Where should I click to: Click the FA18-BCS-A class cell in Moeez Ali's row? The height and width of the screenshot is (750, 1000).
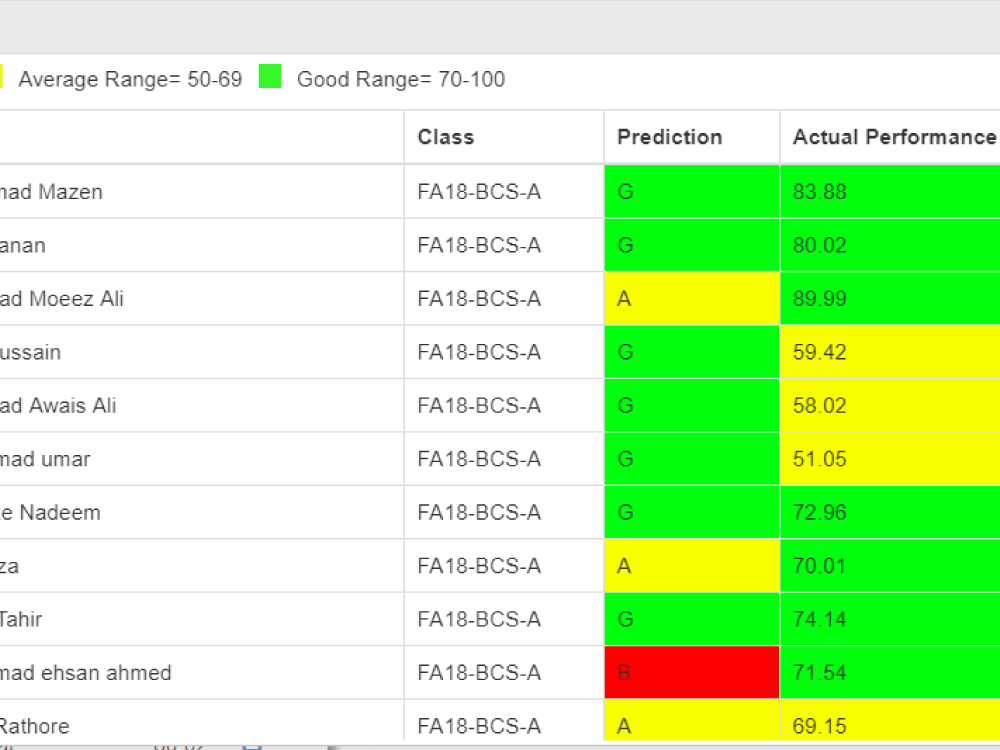point(504,298)
